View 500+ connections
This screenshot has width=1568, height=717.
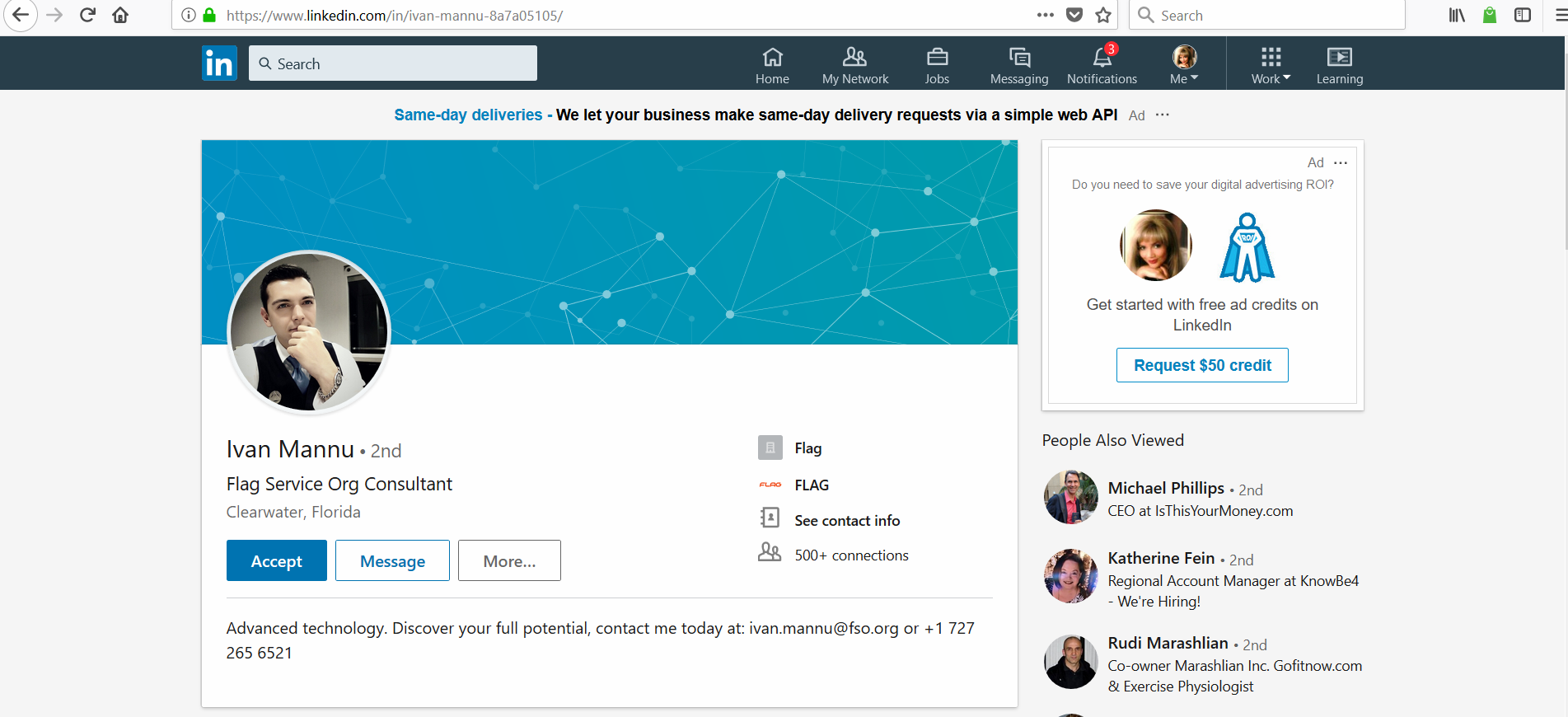[851, 555]
